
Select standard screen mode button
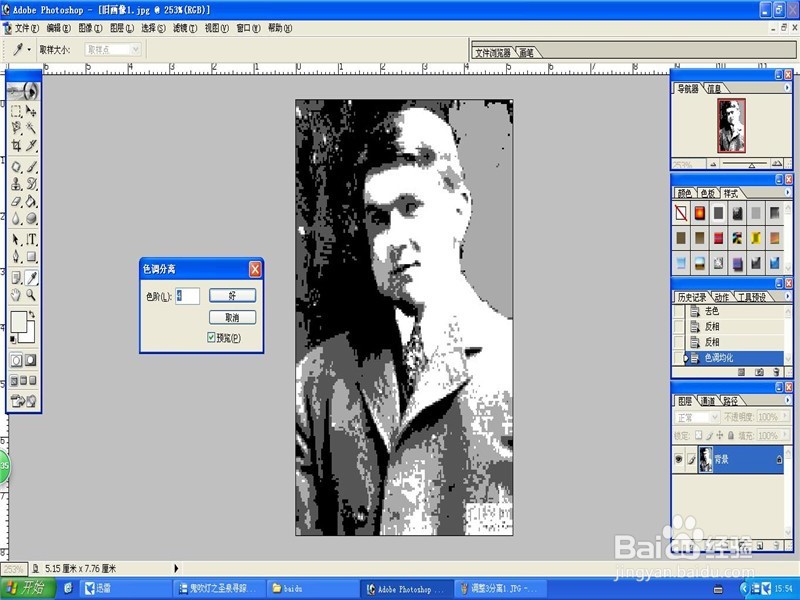tap(14, 381)
